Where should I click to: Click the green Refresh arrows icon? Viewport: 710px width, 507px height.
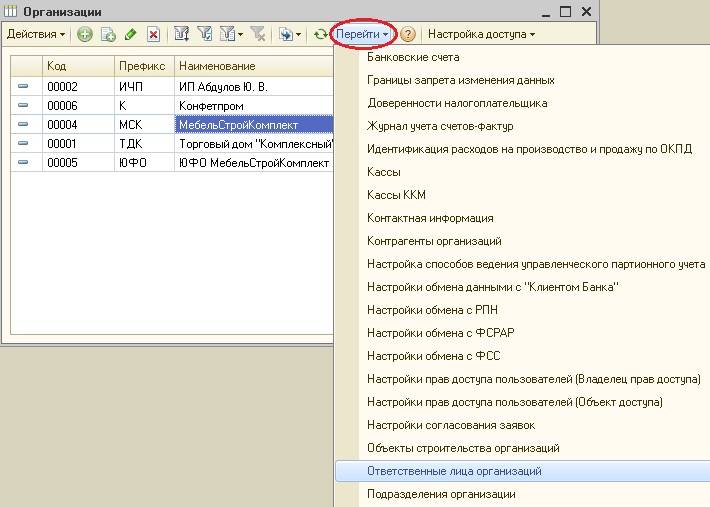[321, 34]
